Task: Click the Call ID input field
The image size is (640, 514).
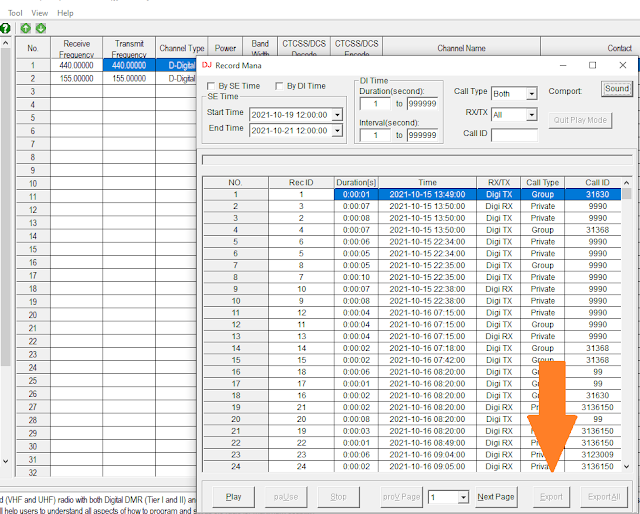Action: pos(514,135)
